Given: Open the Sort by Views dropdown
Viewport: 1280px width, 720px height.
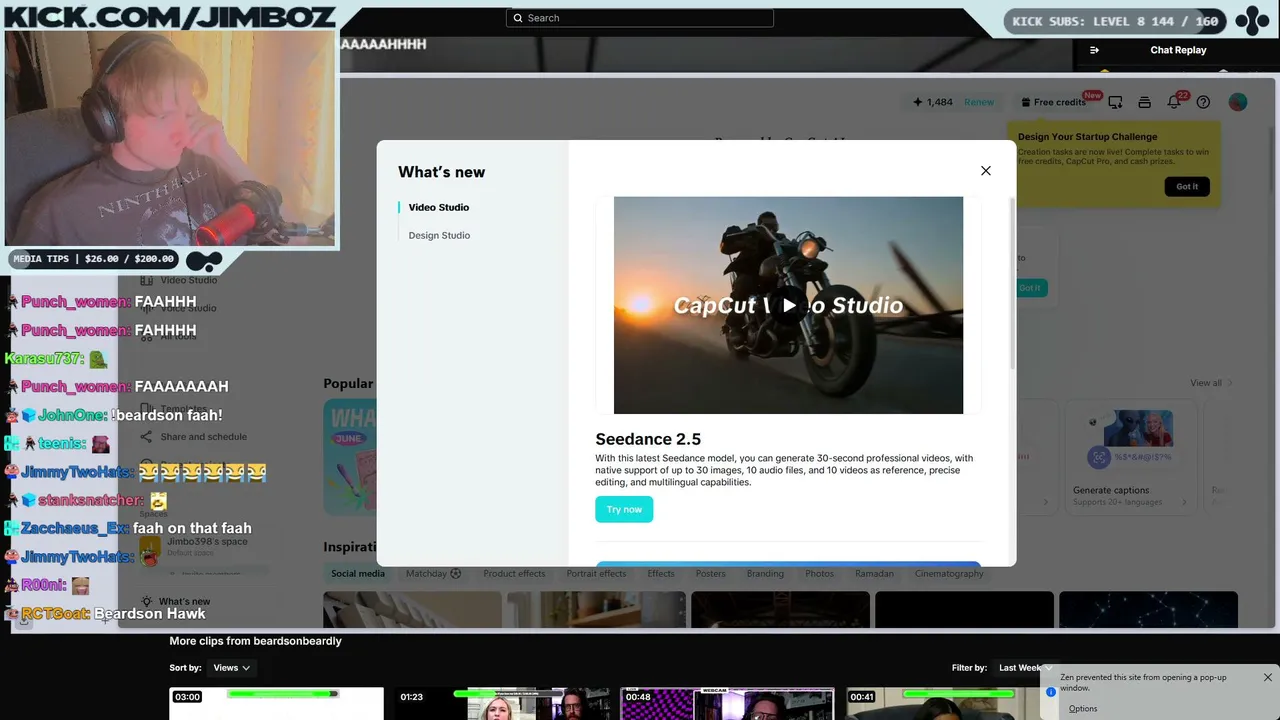Looking at the screenshot, I should pos(232,668).
